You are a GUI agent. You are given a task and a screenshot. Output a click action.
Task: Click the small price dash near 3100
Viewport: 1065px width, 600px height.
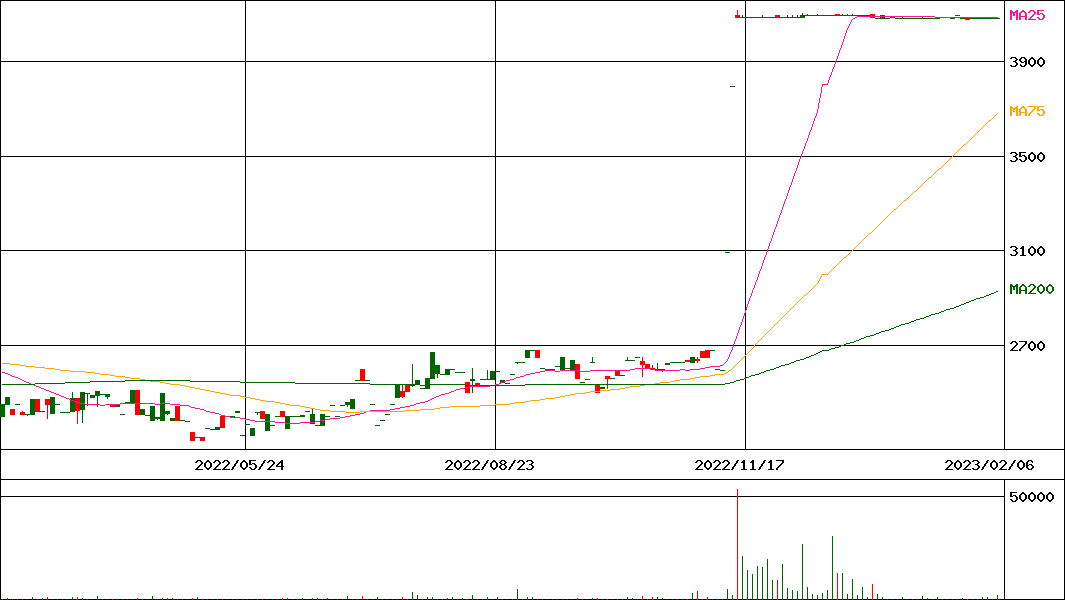pos(727,252)
